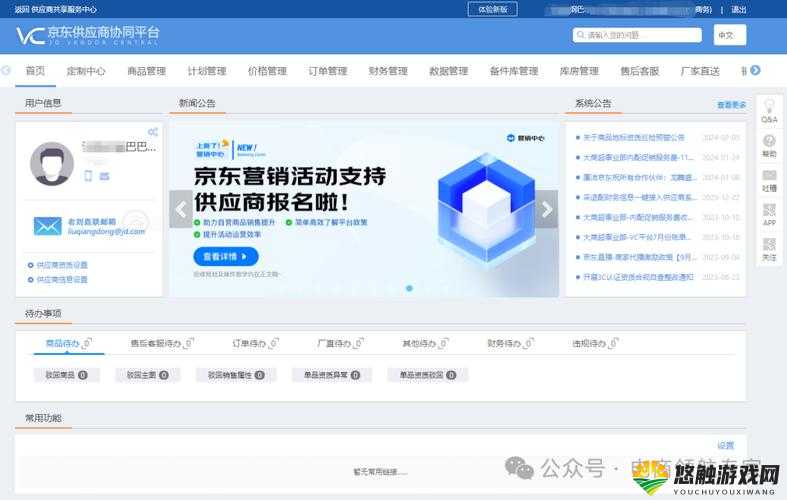Image resolution: width=787 pixels, height=500 pixels.
Task: Click the 京东营销活动支持 banner image
Action: click(364, 209)
